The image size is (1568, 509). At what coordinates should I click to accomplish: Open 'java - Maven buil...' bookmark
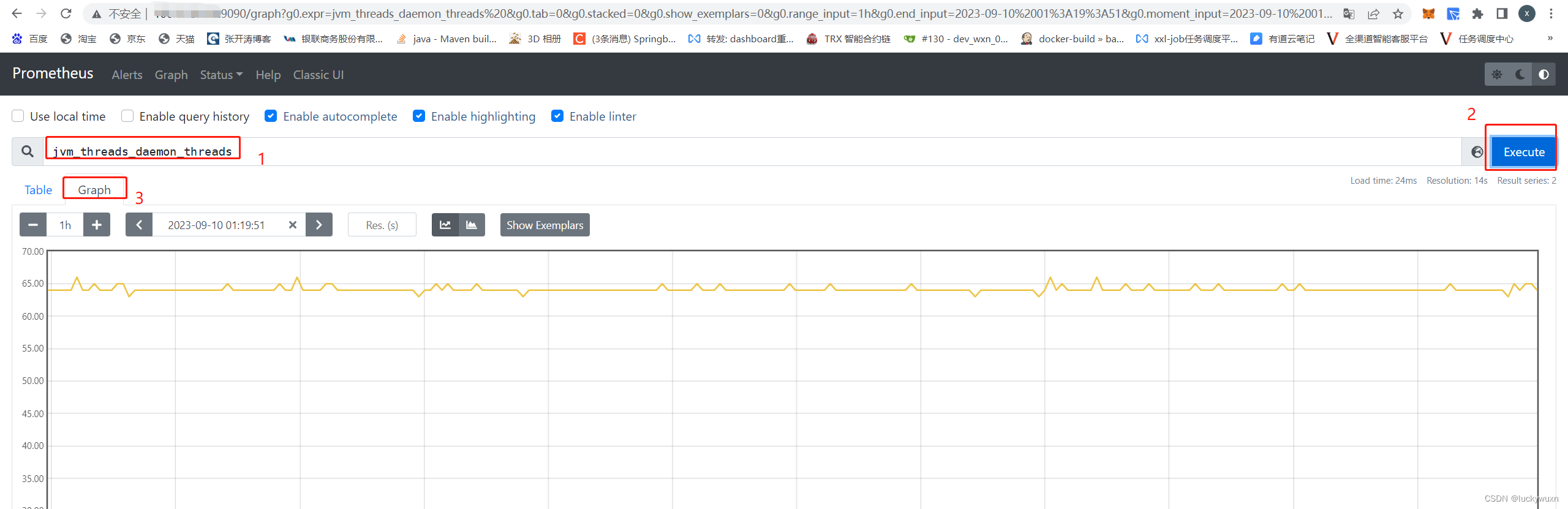coord(447,39)
